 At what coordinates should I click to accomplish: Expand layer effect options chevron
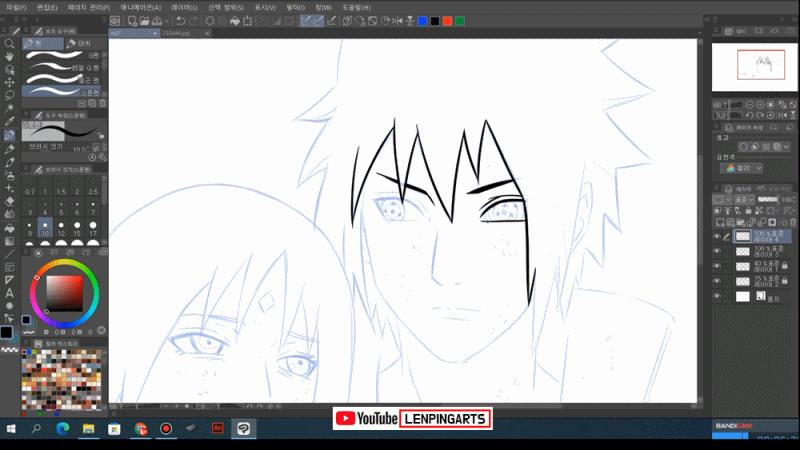point(787,147)
